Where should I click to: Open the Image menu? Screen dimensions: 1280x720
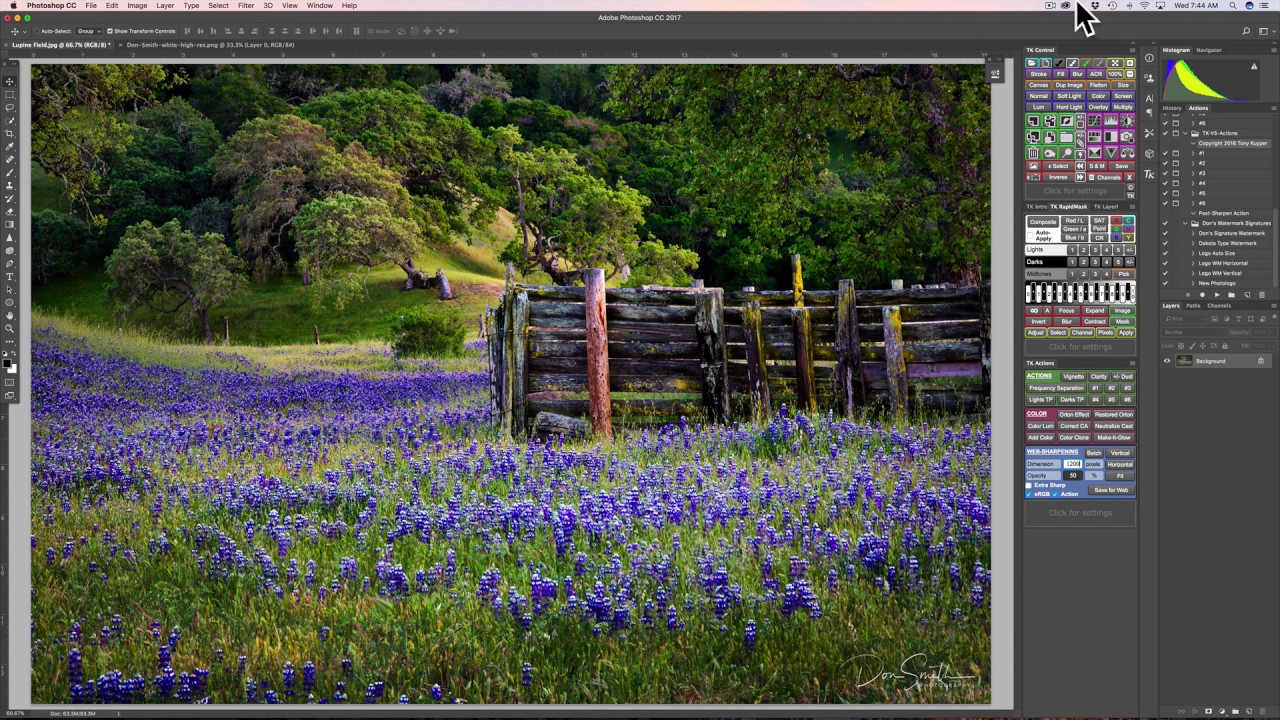(137, 6)
